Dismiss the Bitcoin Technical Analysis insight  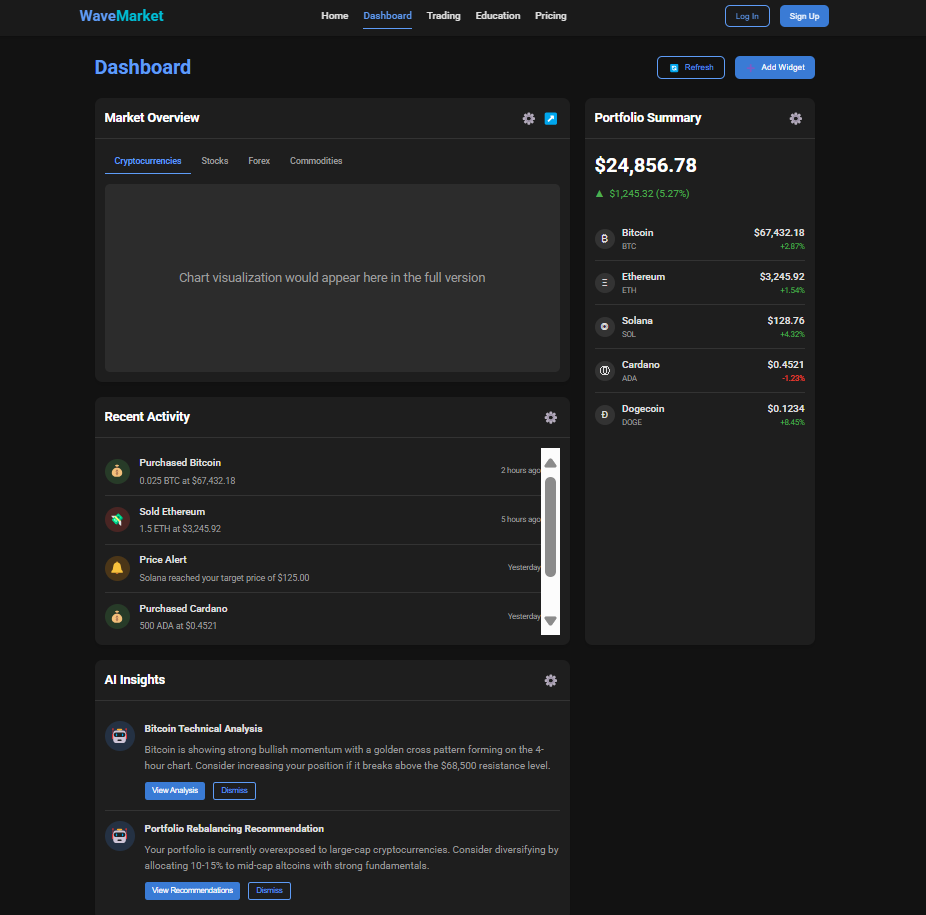point(234,790)
